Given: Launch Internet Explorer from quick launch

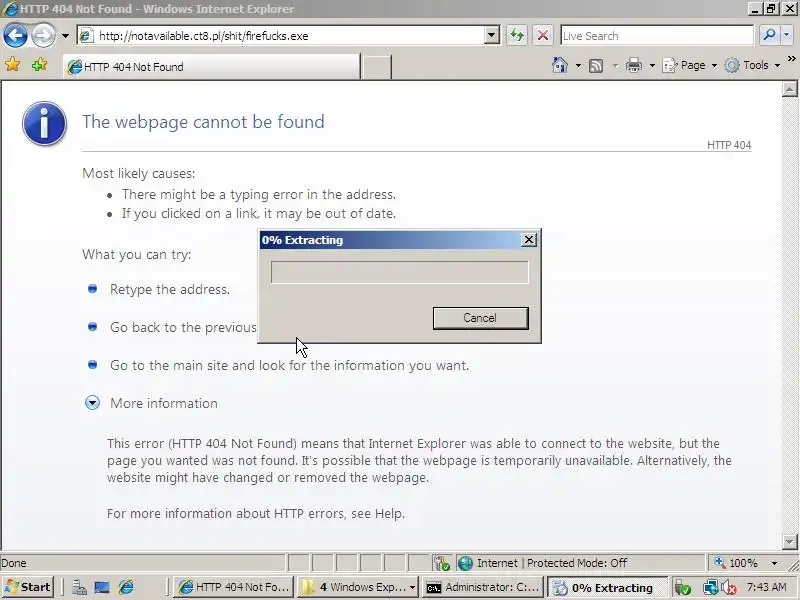Looking at the screenshot, I should 126,587.
